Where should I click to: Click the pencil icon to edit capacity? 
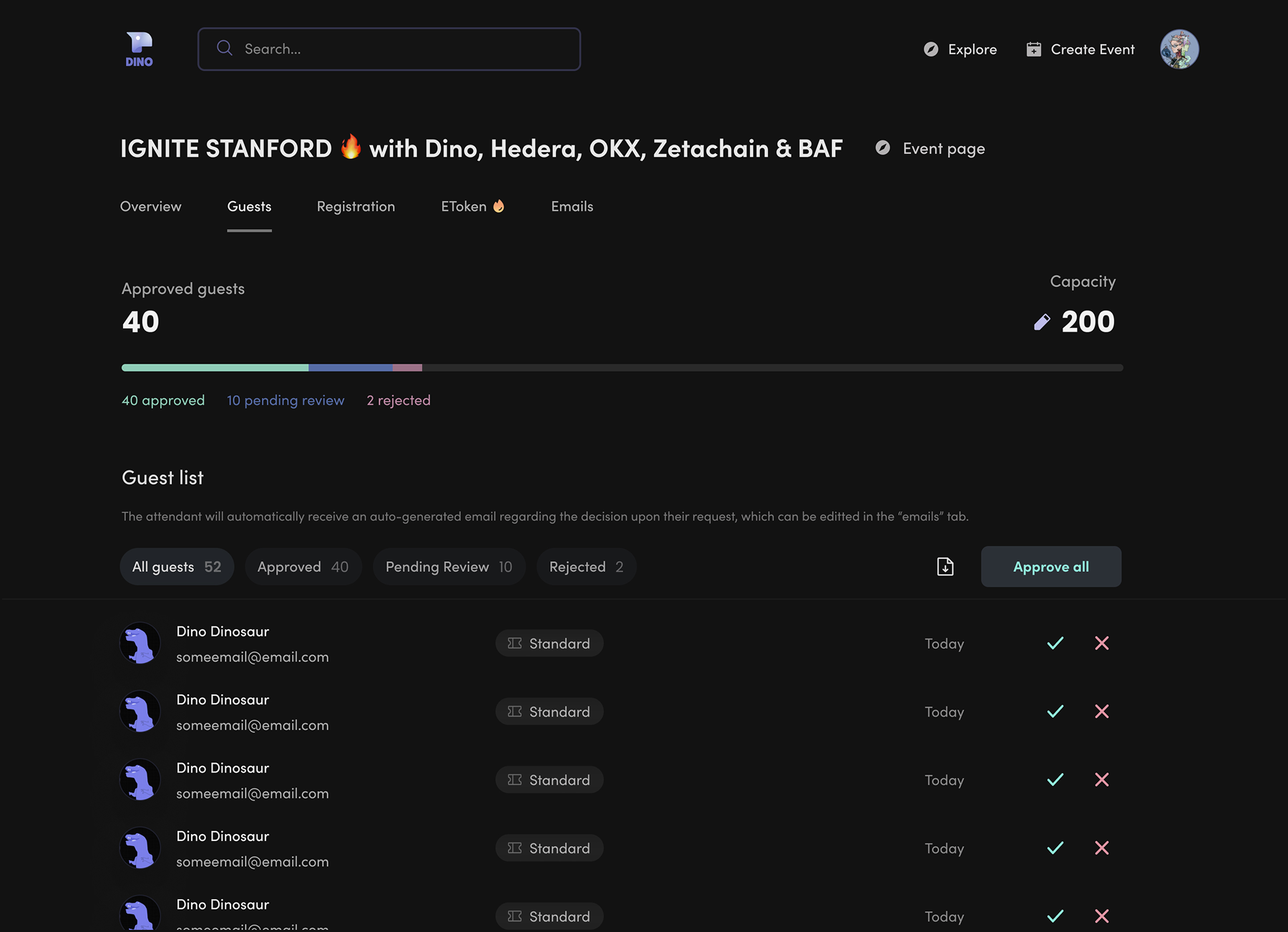click(1043, 321)
